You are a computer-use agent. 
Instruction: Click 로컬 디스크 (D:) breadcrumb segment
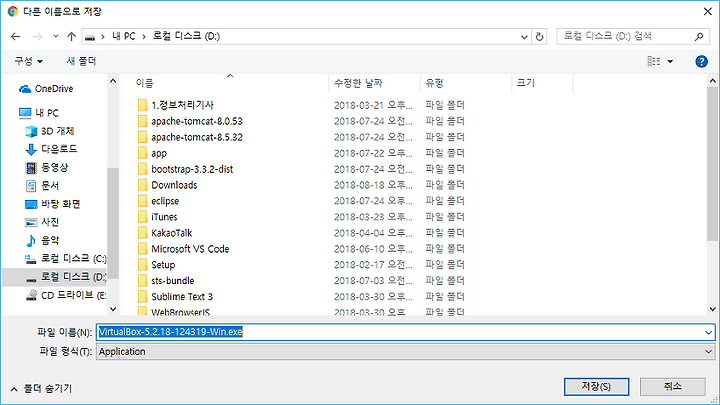click(186, 36)
